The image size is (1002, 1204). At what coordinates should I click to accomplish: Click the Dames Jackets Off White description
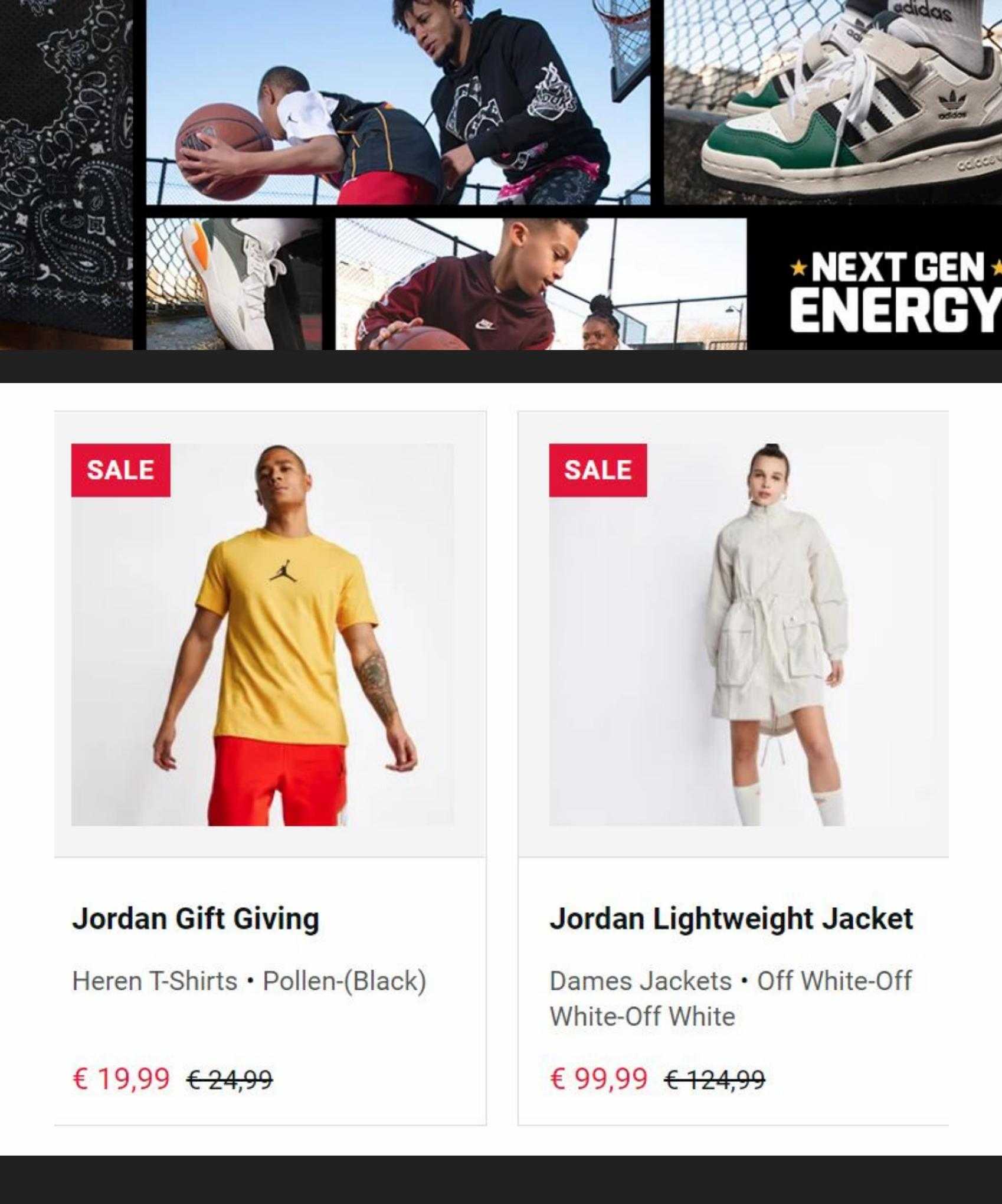[x=731, y=999]
